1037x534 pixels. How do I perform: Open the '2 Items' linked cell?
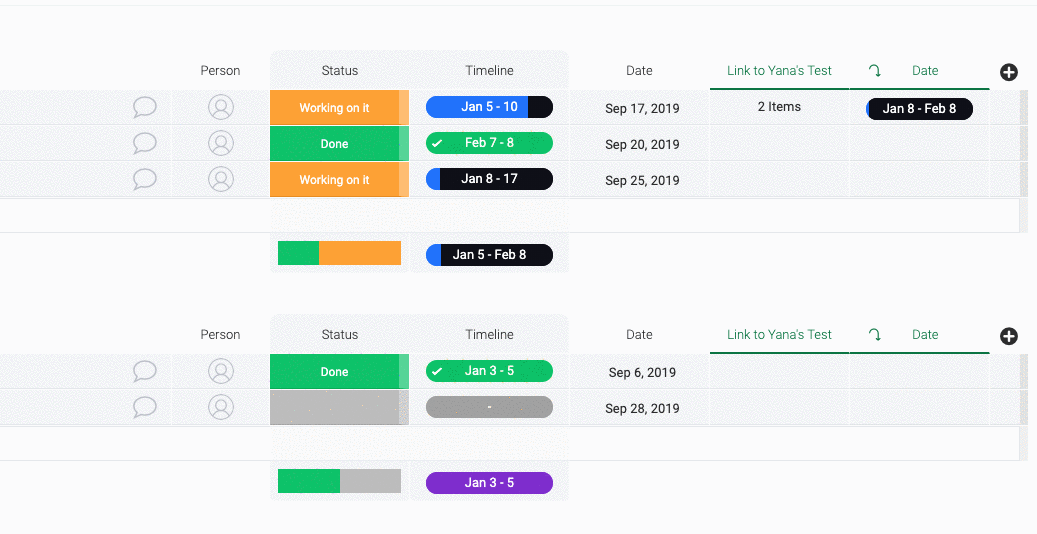coord(779,107)
